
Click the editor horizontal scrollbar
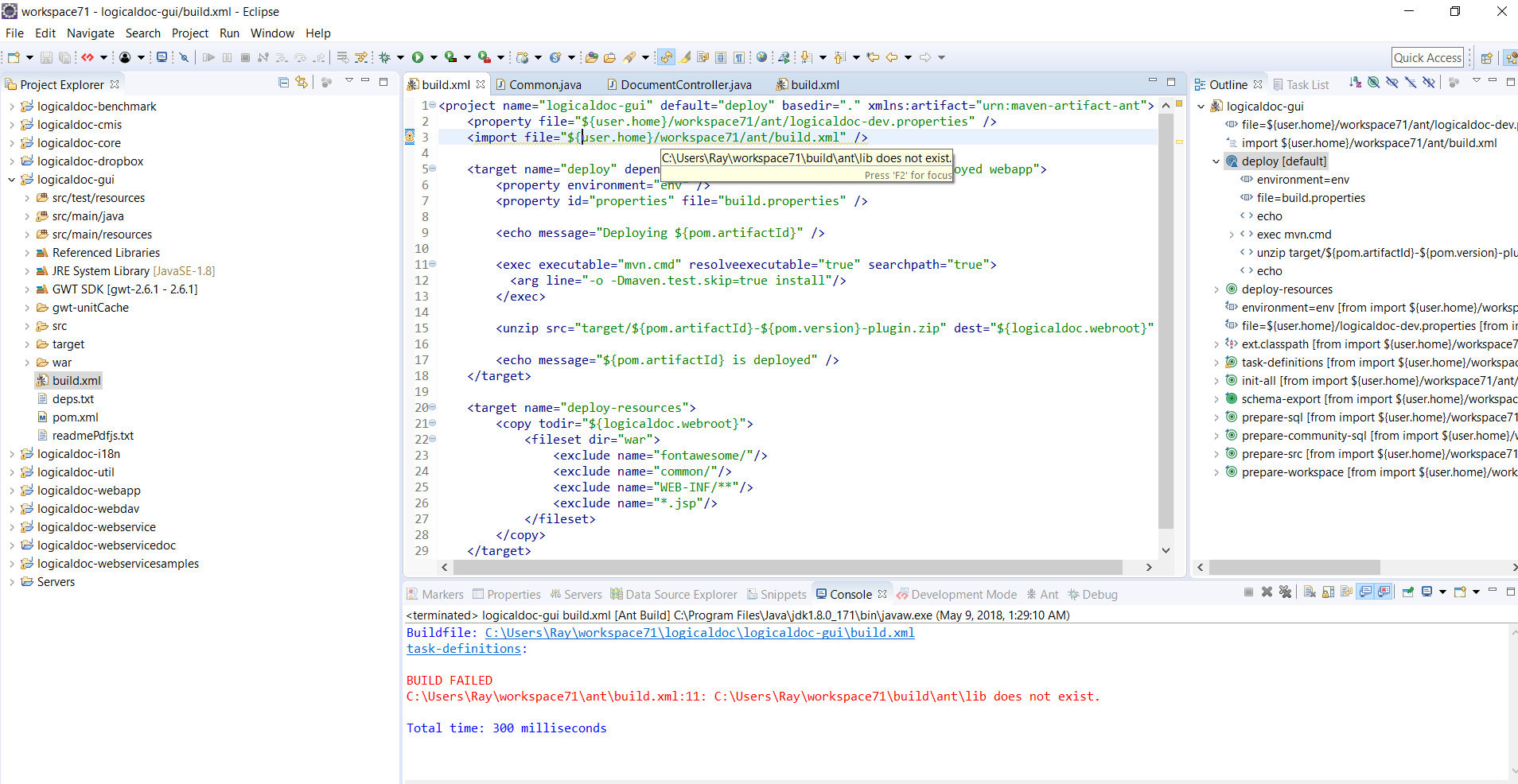click(x=788, y=567)
